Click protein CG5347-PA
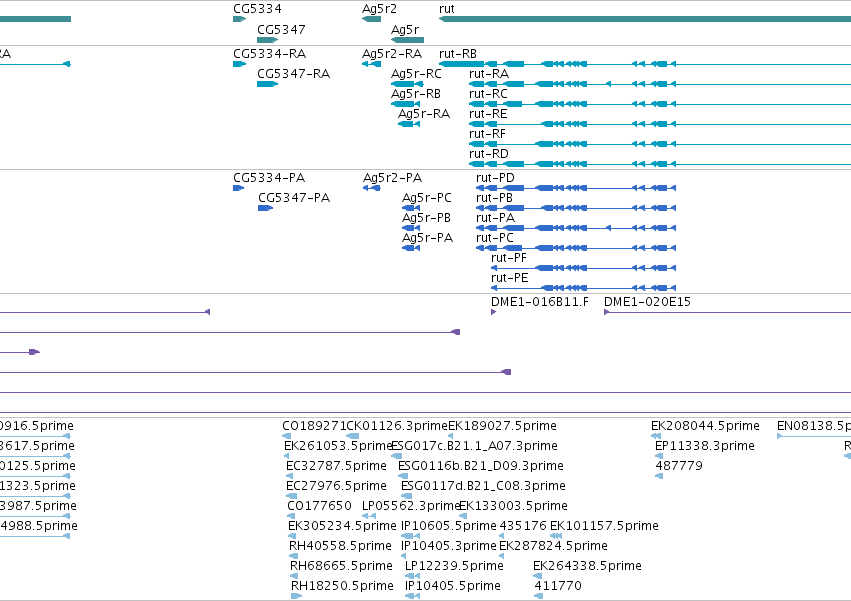The image size is (851, 601). (x=265, y=208)
